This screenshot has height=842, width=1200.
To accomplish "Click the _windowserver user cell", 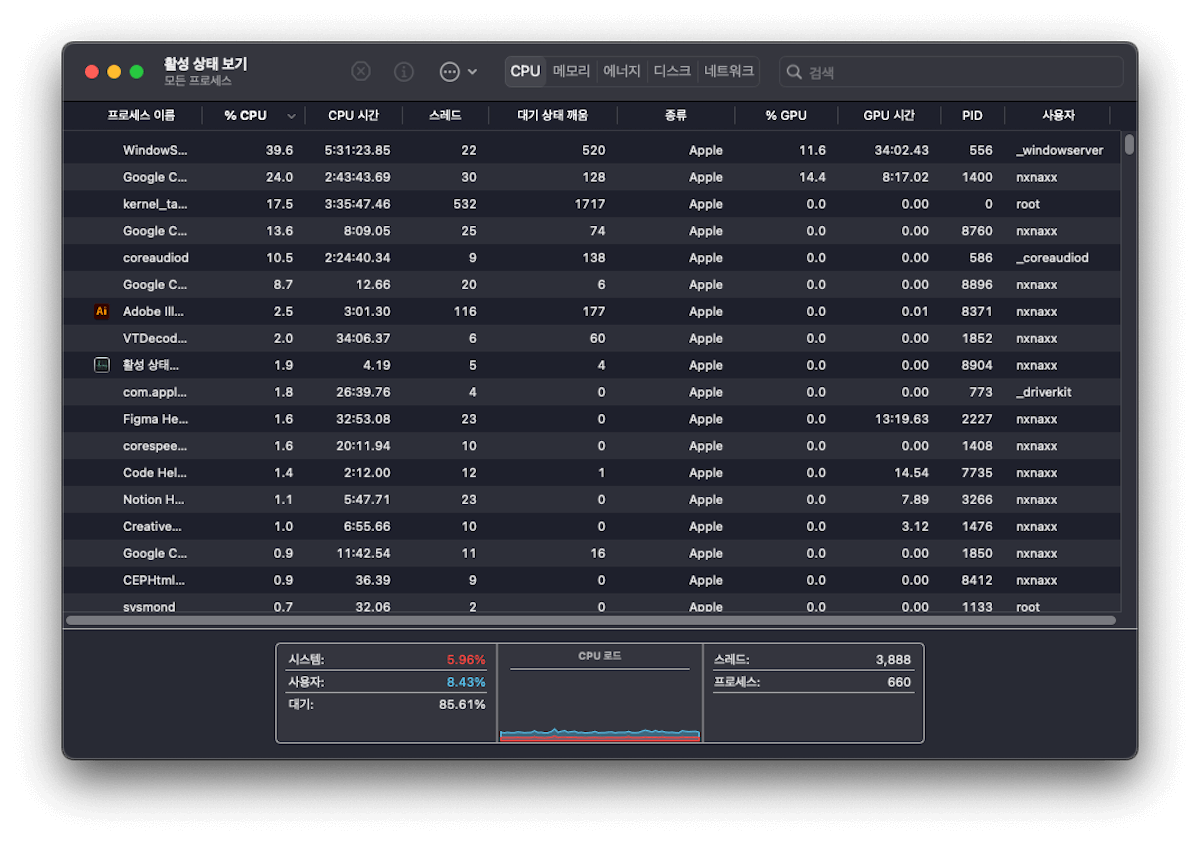I will pos(1059,150).
